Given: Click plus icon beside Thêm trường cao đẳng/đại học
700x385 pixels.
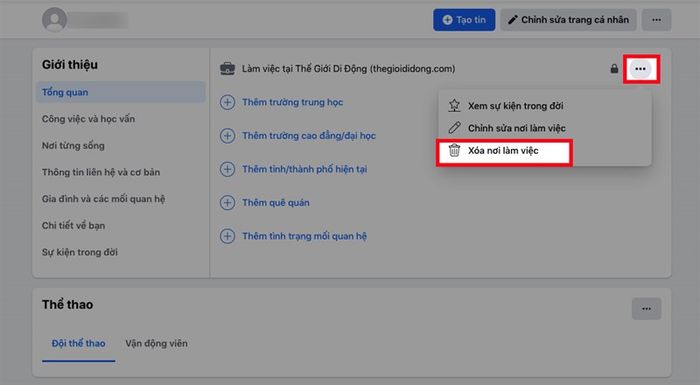Looking at the screenshot, I should [227, 136].
